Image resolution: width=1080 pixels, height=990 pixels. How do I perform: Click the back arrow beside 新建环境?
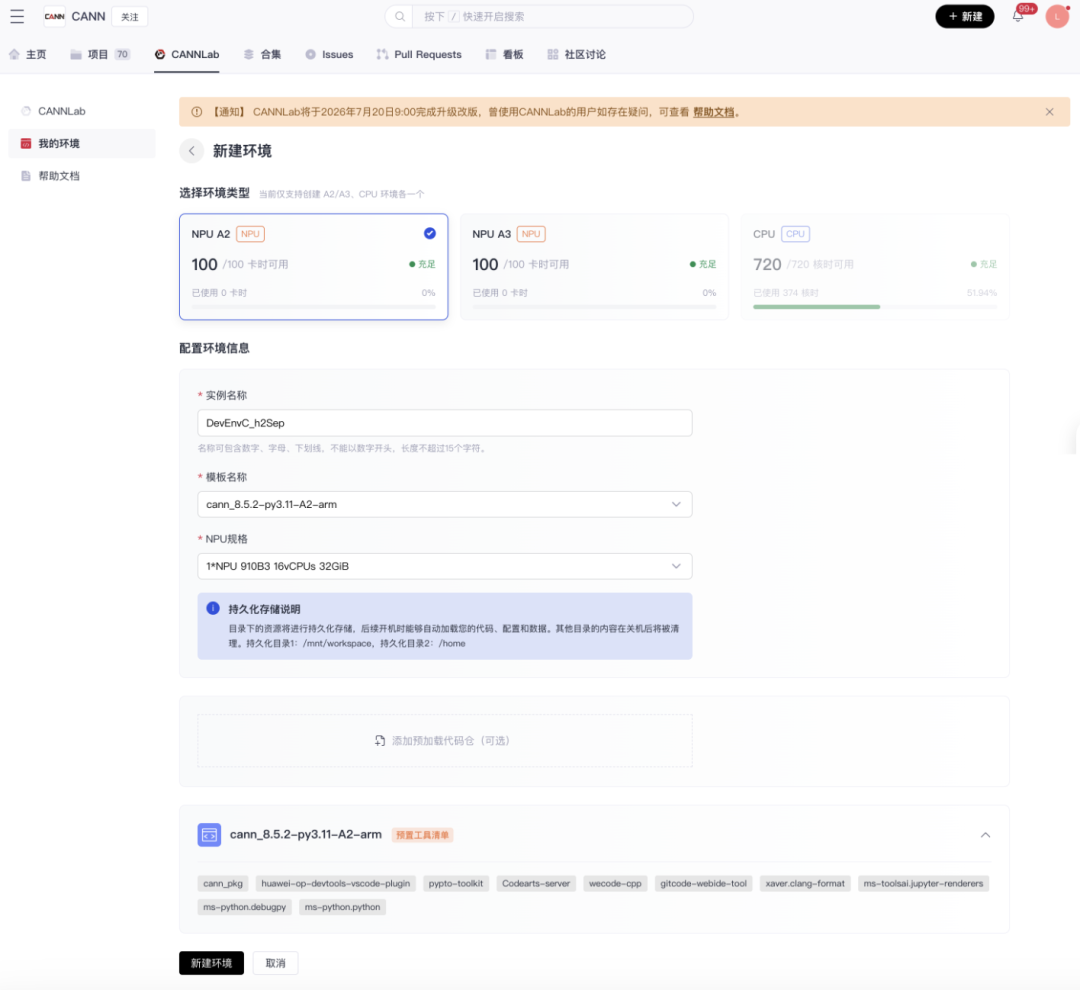click(191, 151)
